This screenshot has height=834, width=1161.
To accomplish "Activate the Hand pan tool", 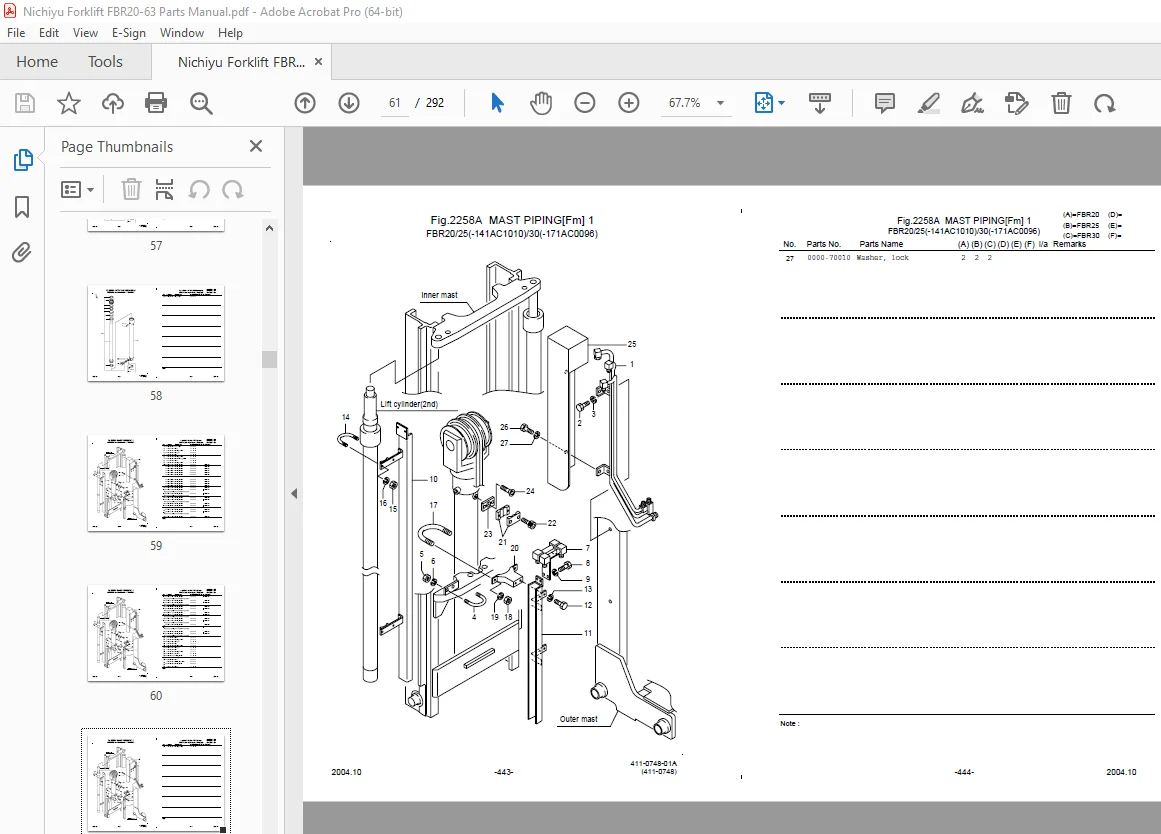I will click(541, 103).
